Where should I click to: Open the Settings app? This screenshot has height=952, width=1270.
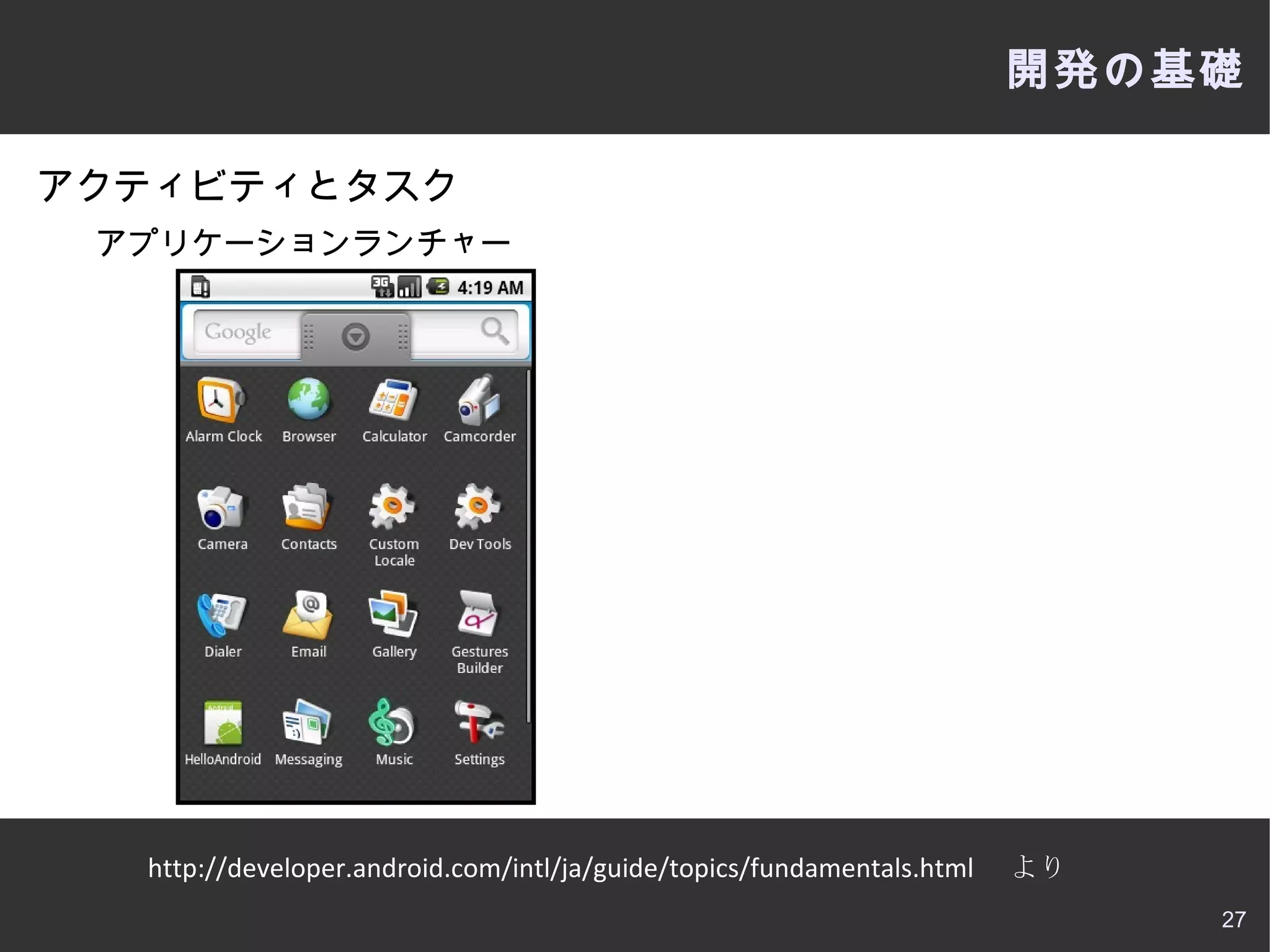point(479,733)
